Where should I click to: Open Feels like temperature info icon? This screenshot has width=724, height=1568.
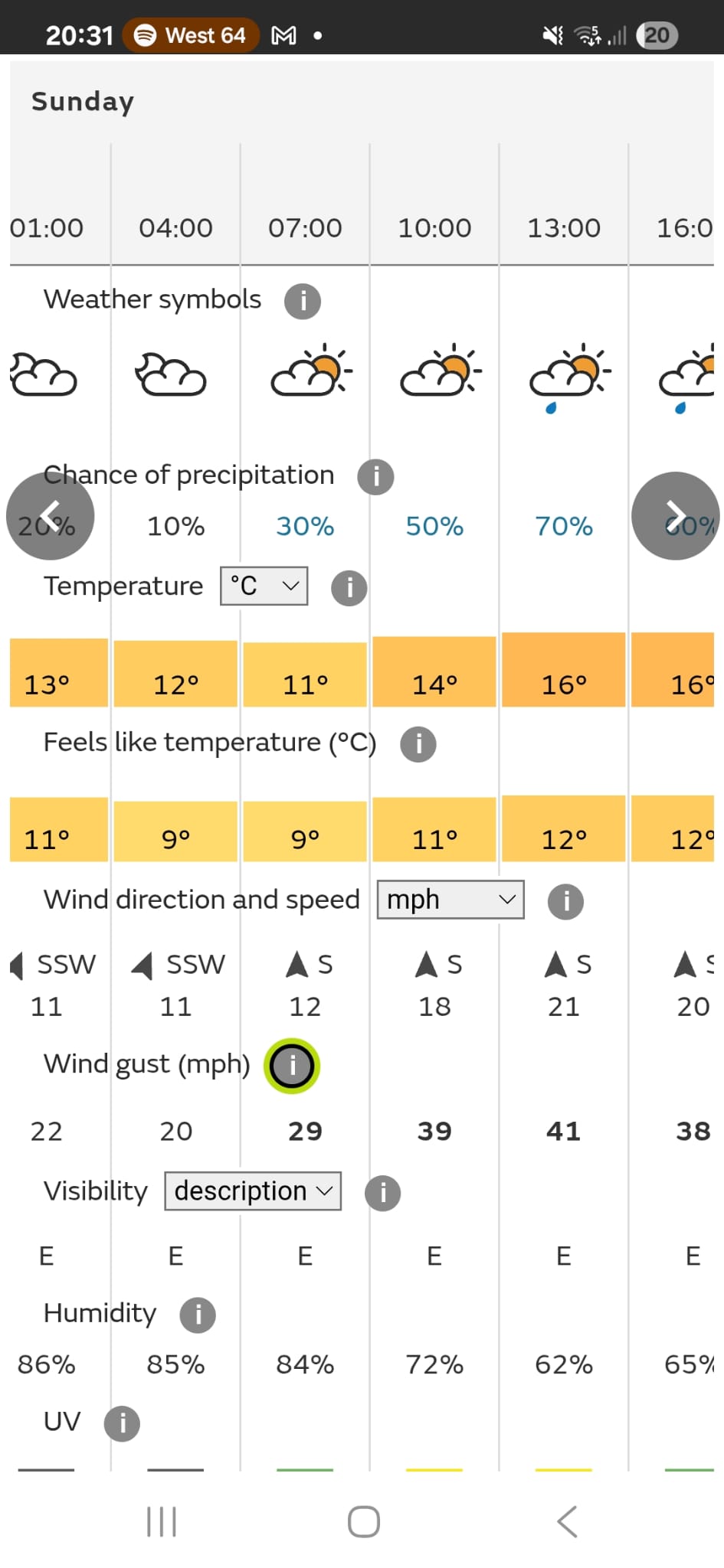pyautogui.click(x=418, y=744)
